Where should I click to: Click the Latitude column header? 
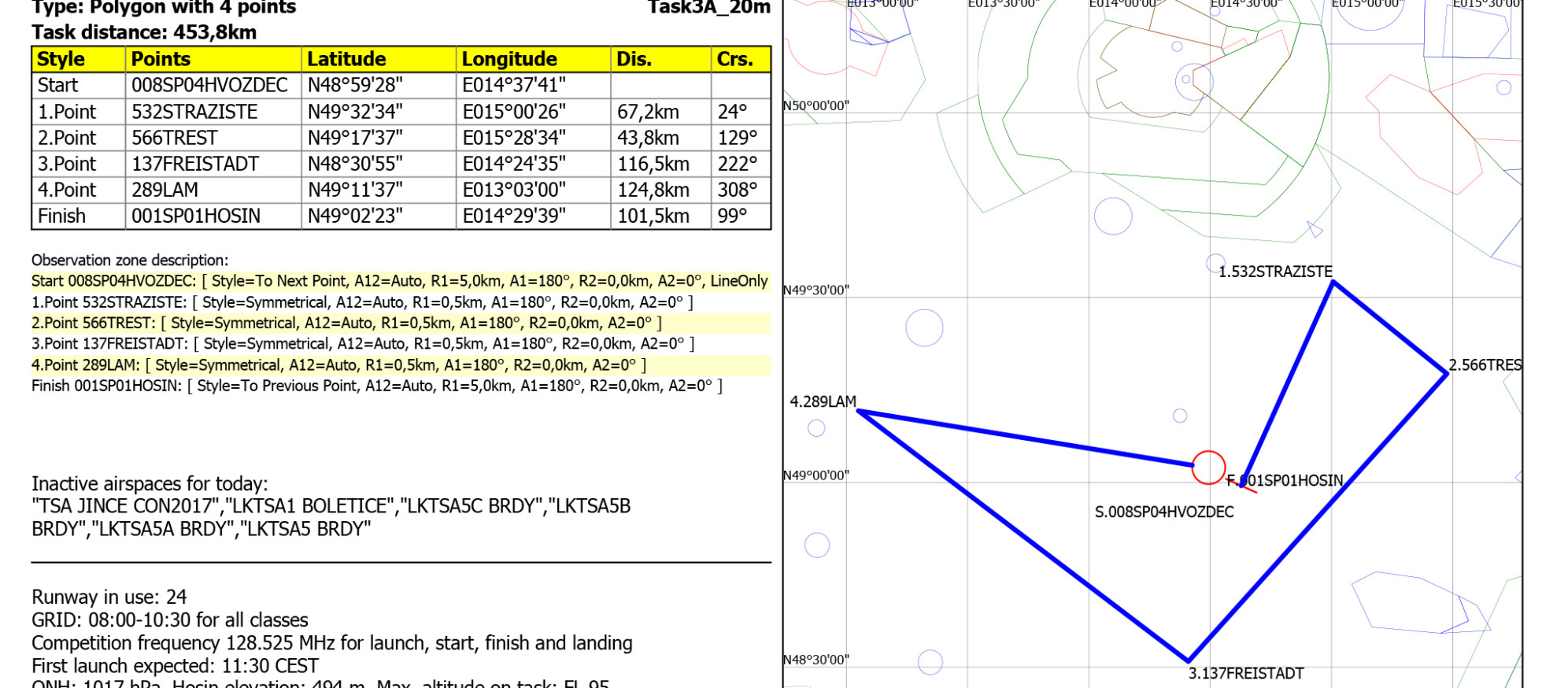click(346, 59)
